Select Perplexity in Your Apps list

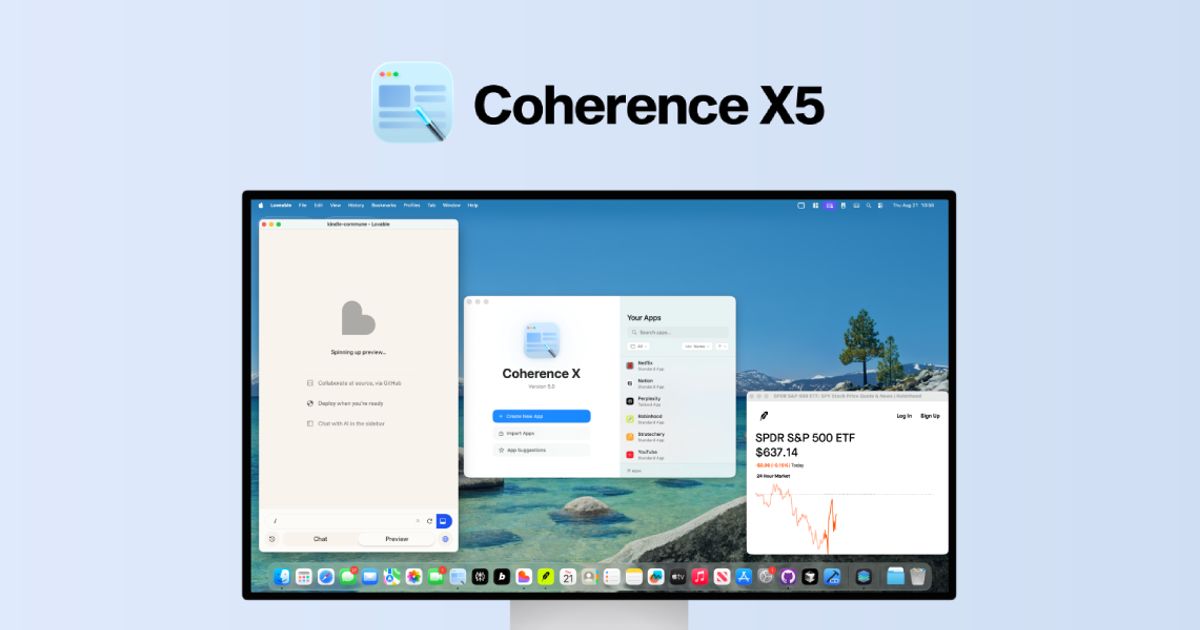pyautogui.click(x=677, y=401)
